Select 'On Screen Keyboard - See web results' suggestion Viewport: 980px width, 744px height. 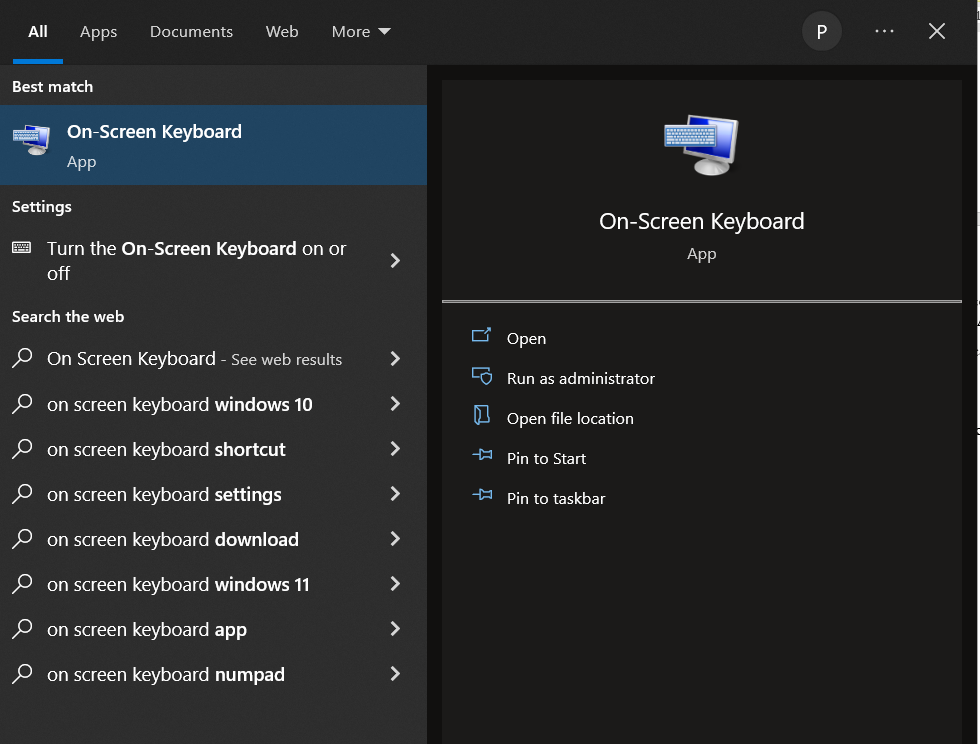click(x=213, y=358)
